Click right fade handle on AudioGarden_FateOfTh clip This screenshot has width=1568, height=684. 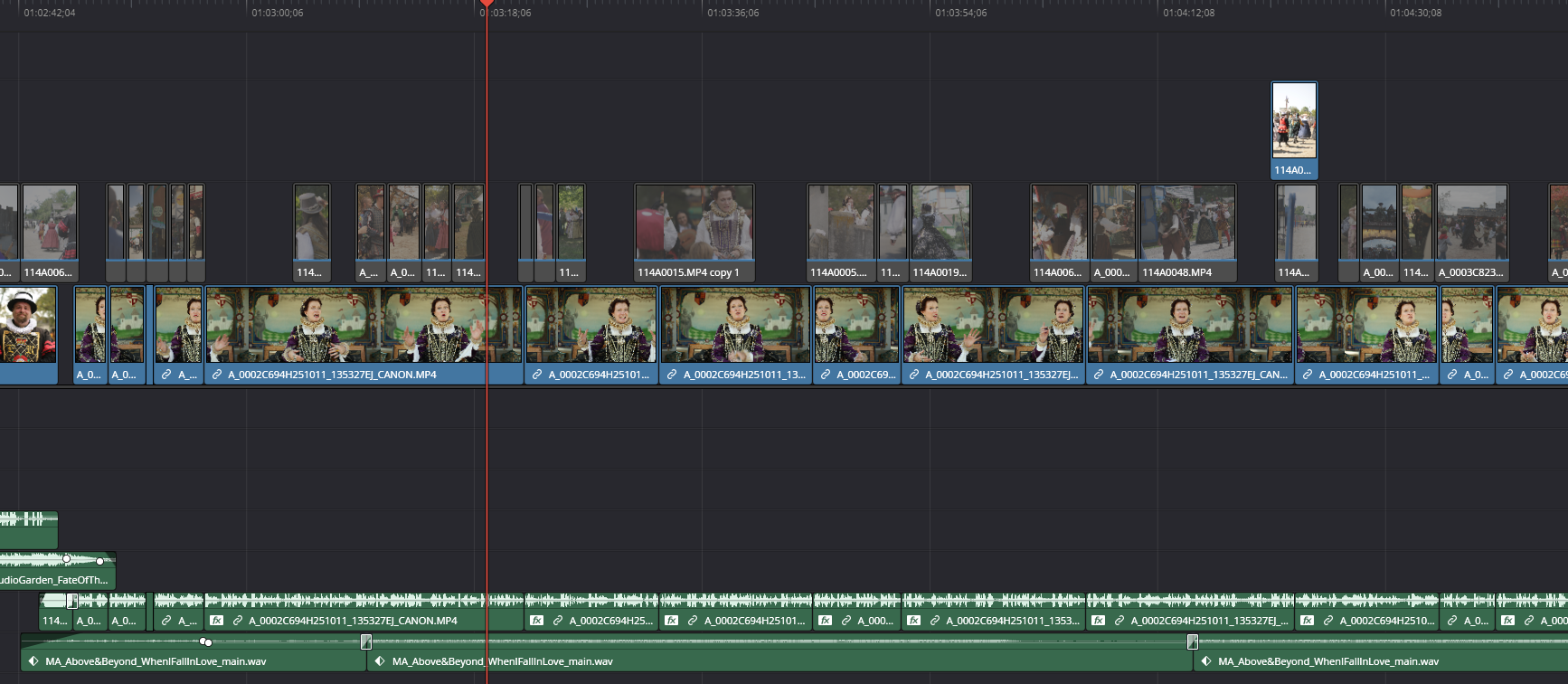click(99, 561)
